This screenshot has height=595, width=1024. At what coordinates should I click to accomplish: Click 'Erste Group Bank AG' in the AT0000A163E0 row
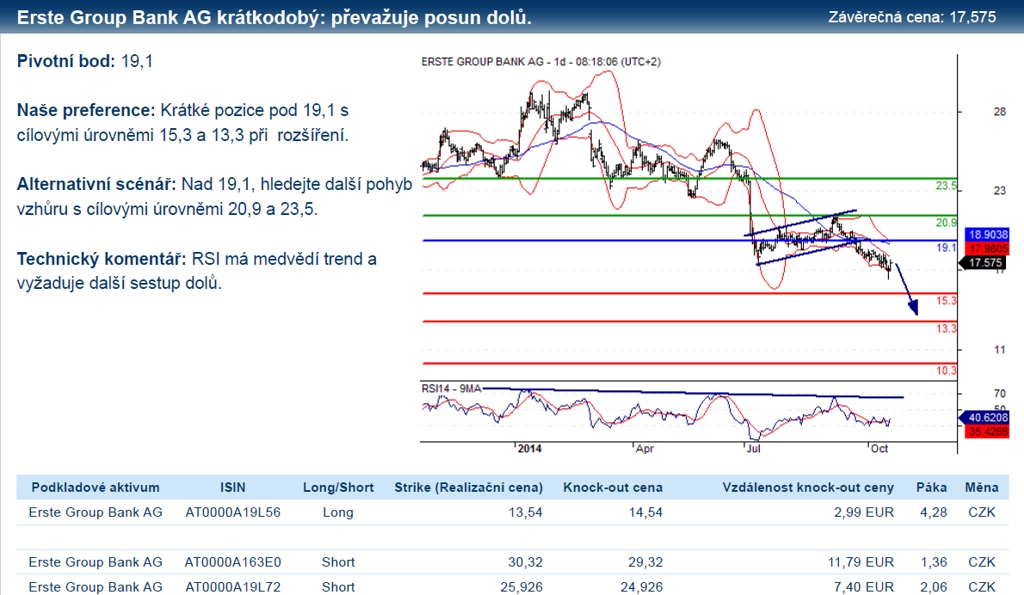(x=95, y=562)
